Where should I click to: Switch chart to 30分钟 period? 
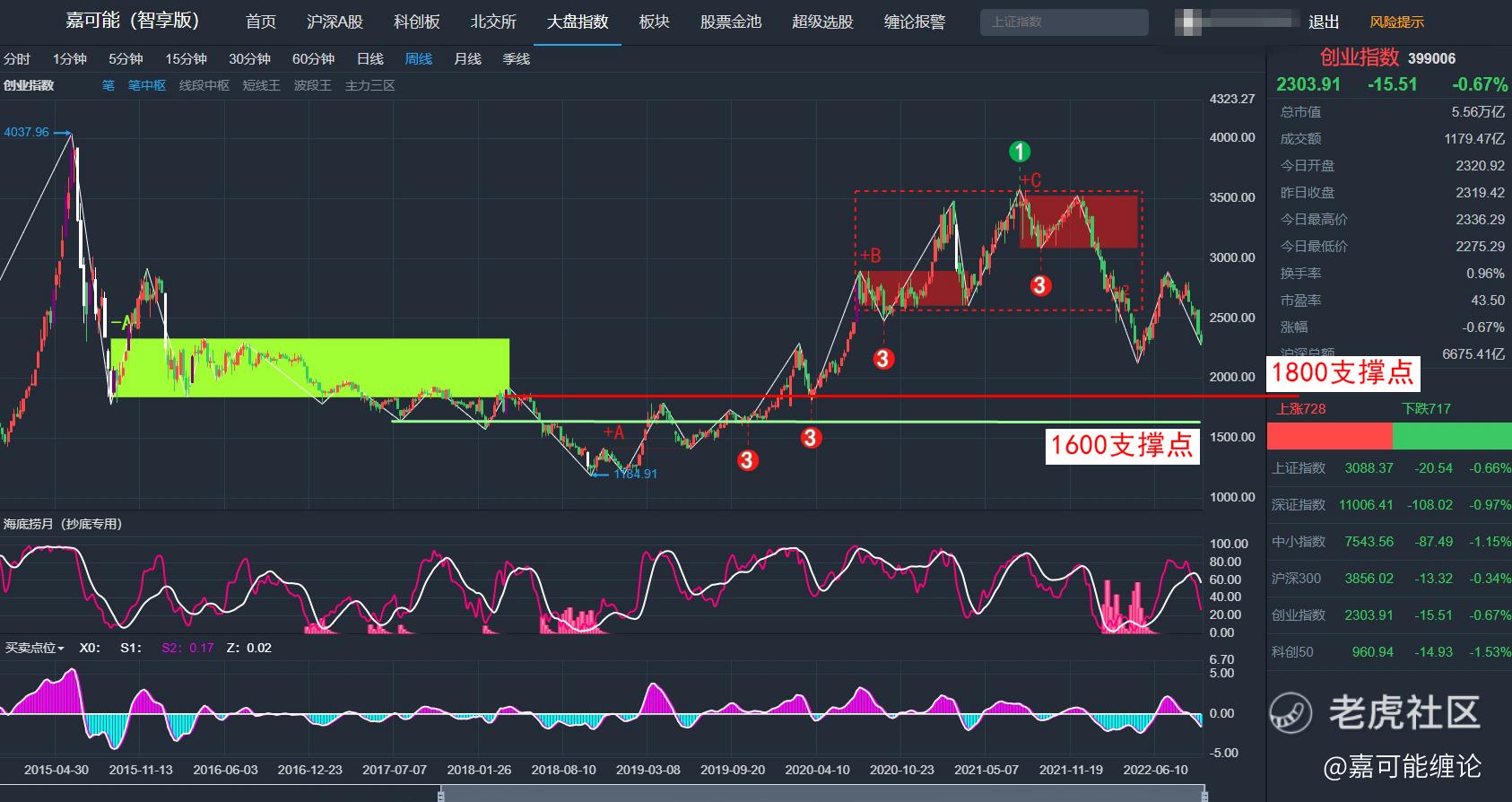[249, 59]
